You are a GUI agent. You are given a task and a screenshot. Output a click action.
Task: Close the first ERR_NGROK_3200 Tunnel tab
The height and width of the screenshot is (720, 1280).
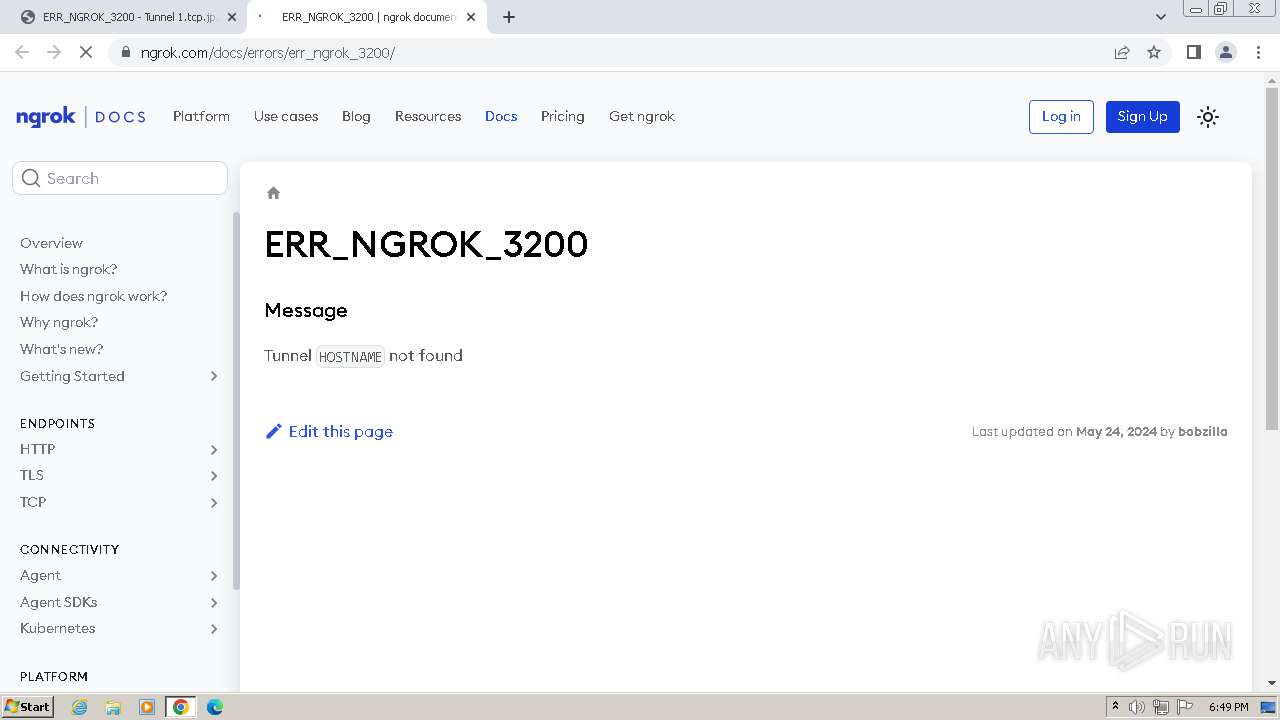tap(232, 17)
